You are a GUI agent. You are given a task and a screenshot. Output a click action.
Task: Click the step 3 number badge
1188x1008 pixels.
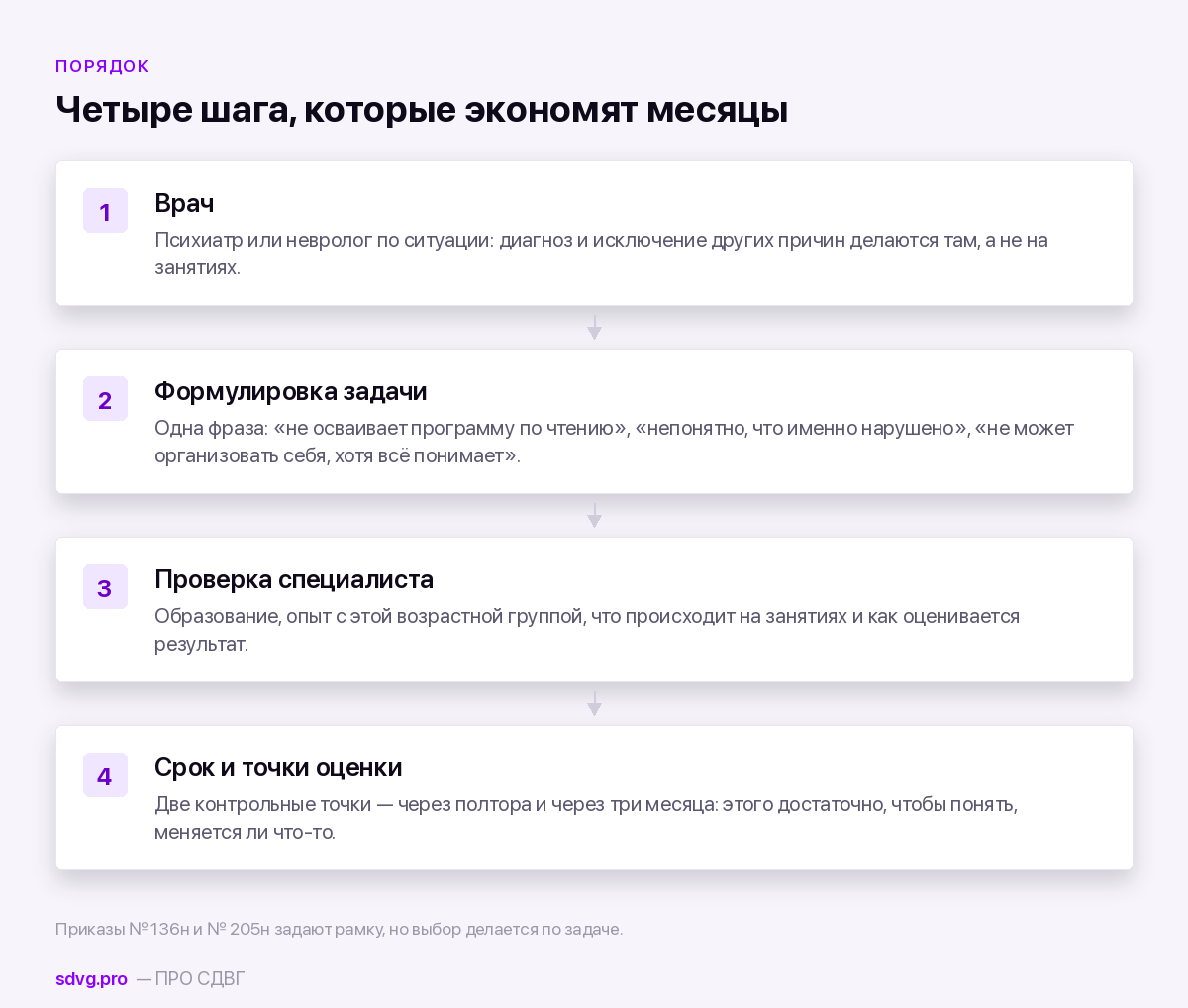pyautogui.click(x=105, y=587)
